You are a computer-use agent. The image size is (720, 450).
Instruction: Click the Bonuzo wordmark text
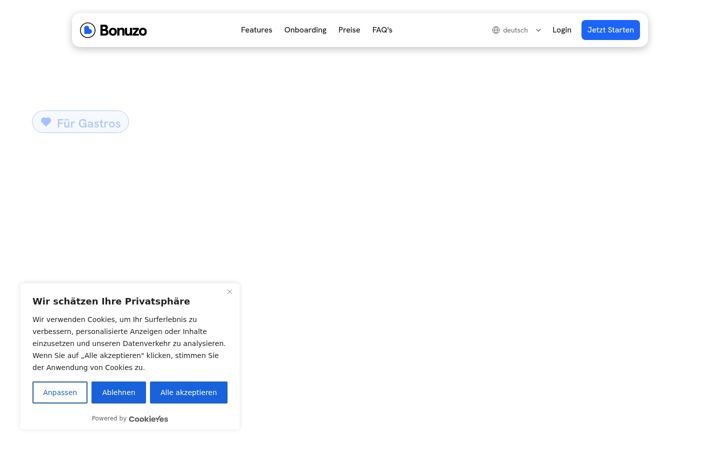123,30
